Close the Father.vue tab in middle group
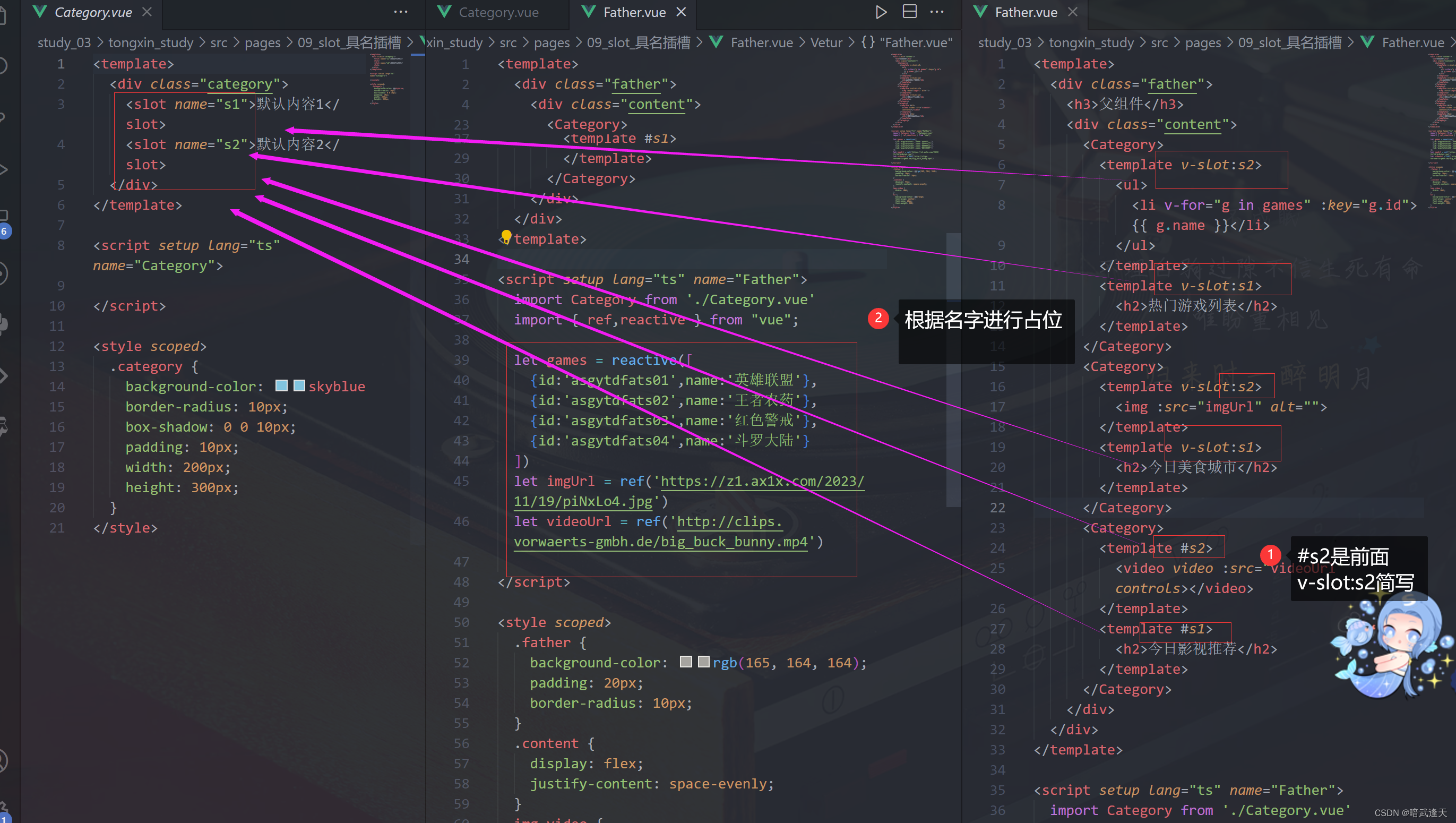The image size is (1456, 823). [x=682, y=12]
